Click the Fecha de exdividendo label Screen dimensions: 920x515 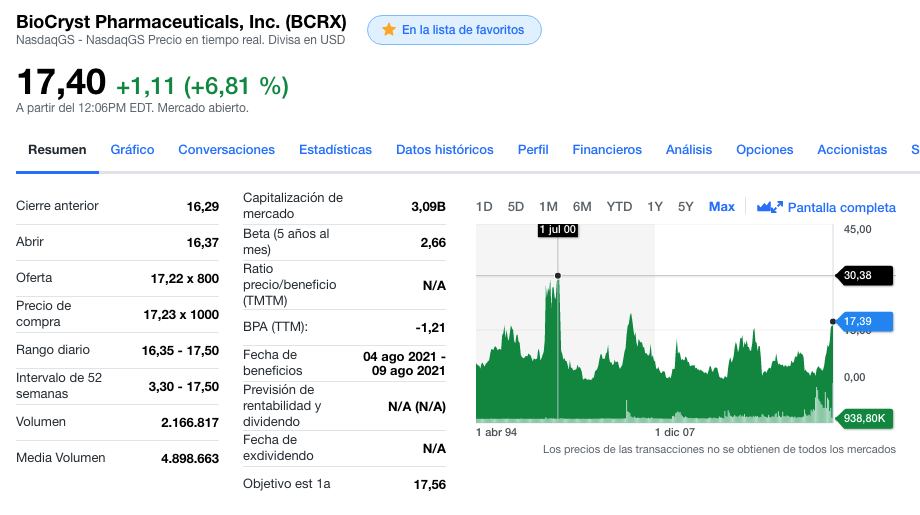[x=278, y=448]
